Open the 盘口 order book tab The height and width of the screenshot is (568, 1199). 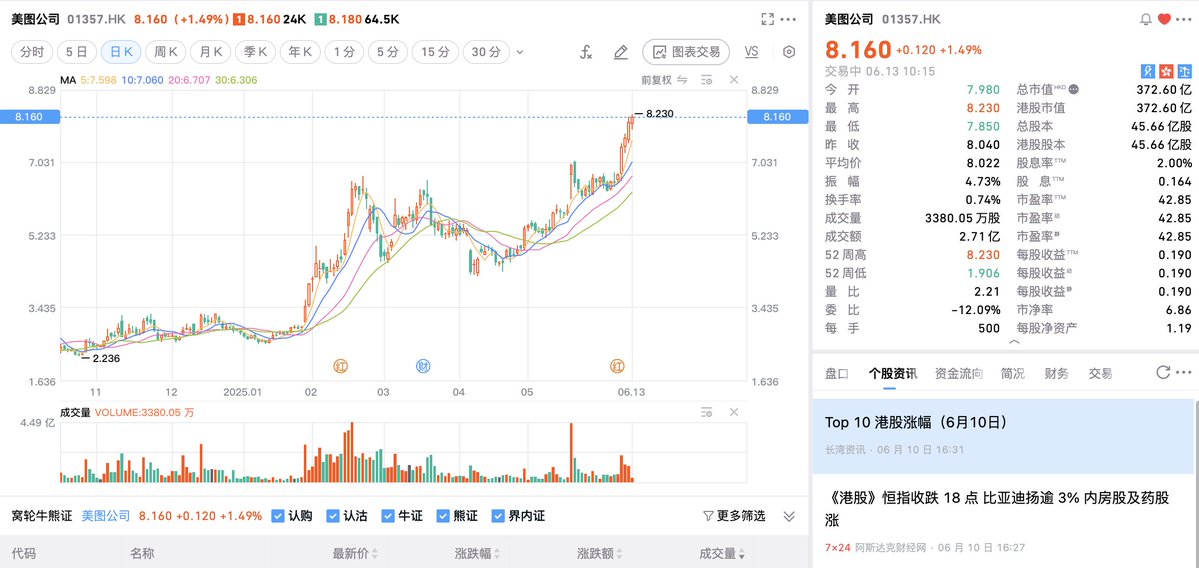837,373
